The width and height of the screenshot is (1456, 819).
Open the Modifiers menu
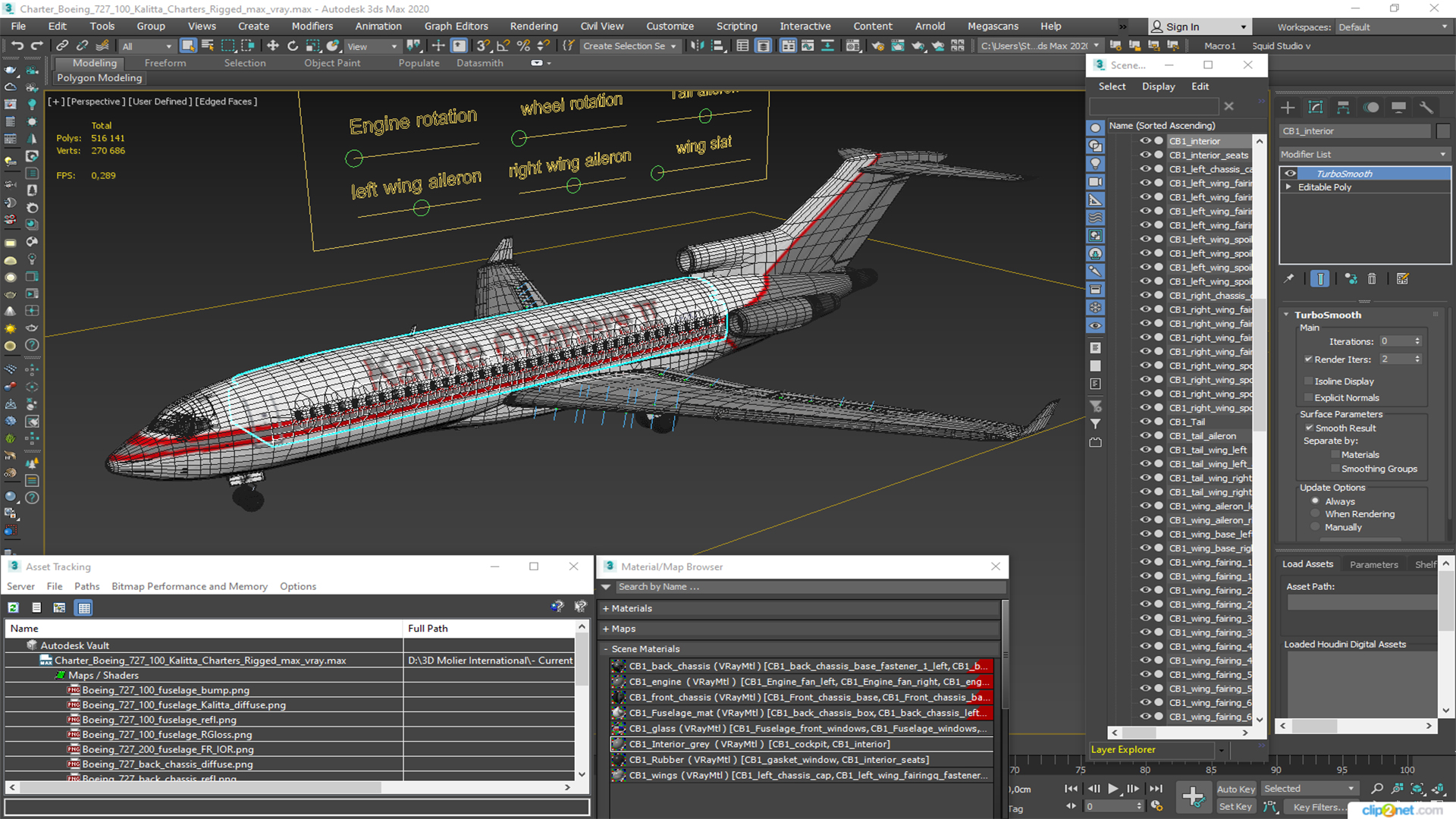click(x=312, y=27)
